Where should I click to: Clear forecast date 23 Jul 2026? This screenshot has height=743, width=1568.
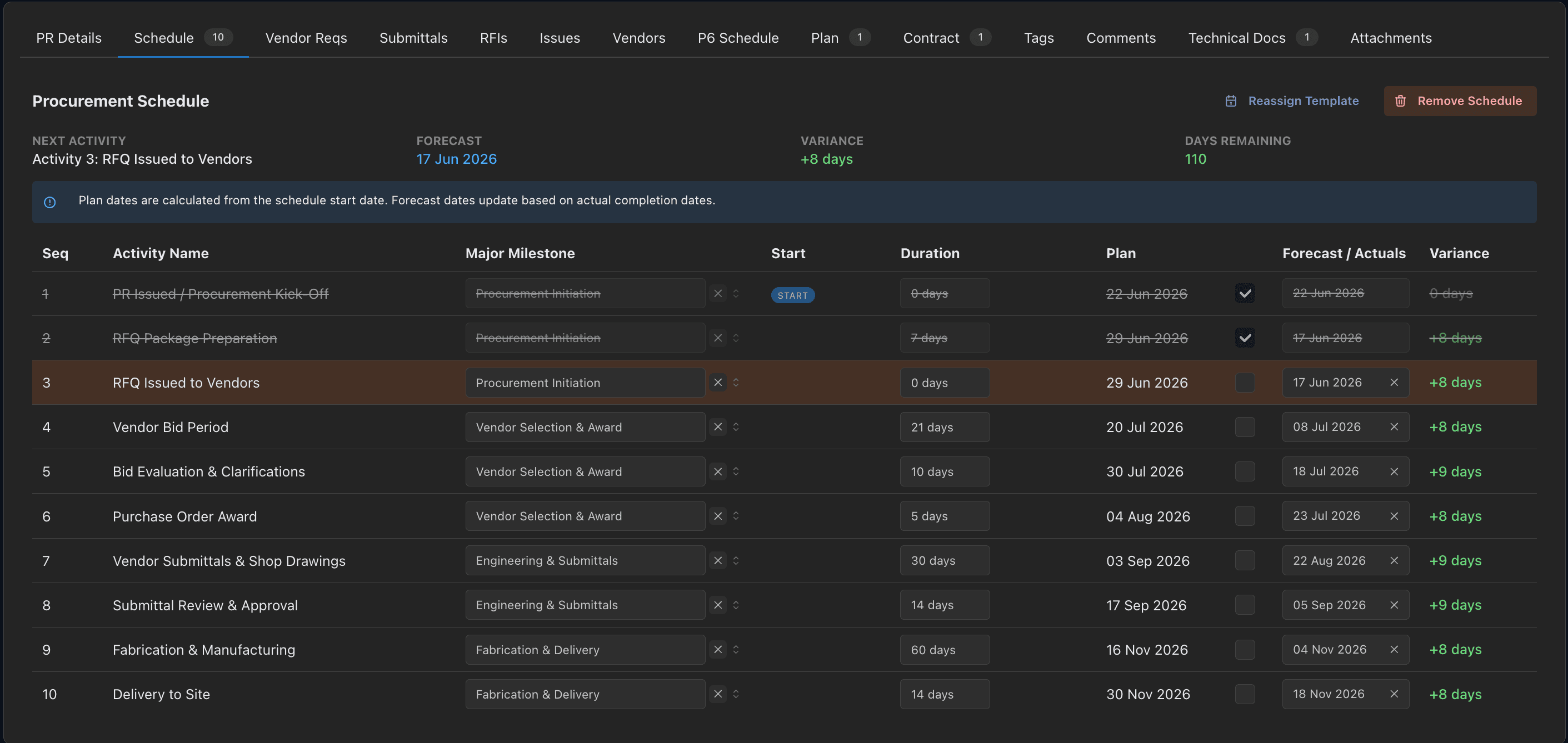click(x=1394, y=516)
